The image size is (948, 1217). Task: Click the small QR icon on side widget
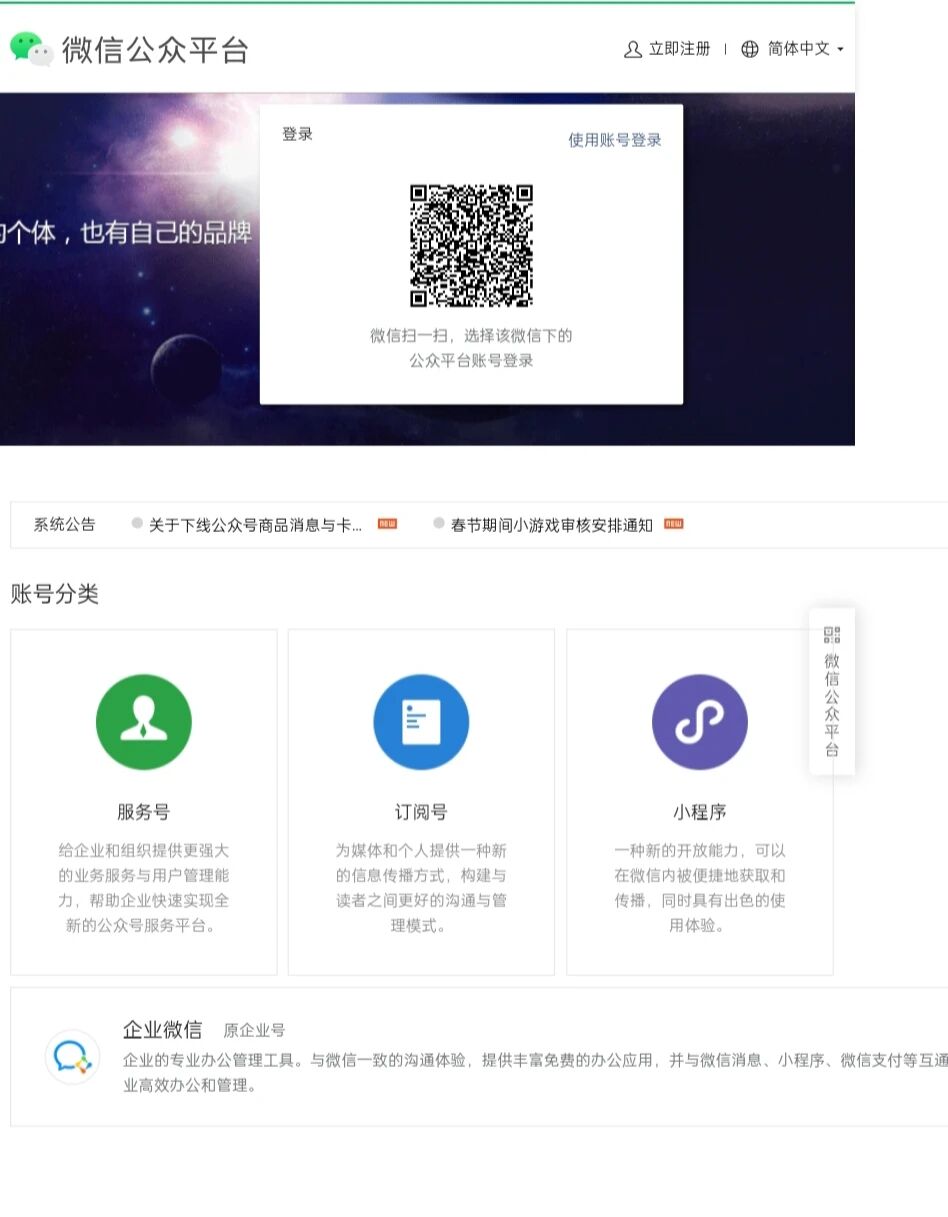pyautogui.click(x=832, y=635)
